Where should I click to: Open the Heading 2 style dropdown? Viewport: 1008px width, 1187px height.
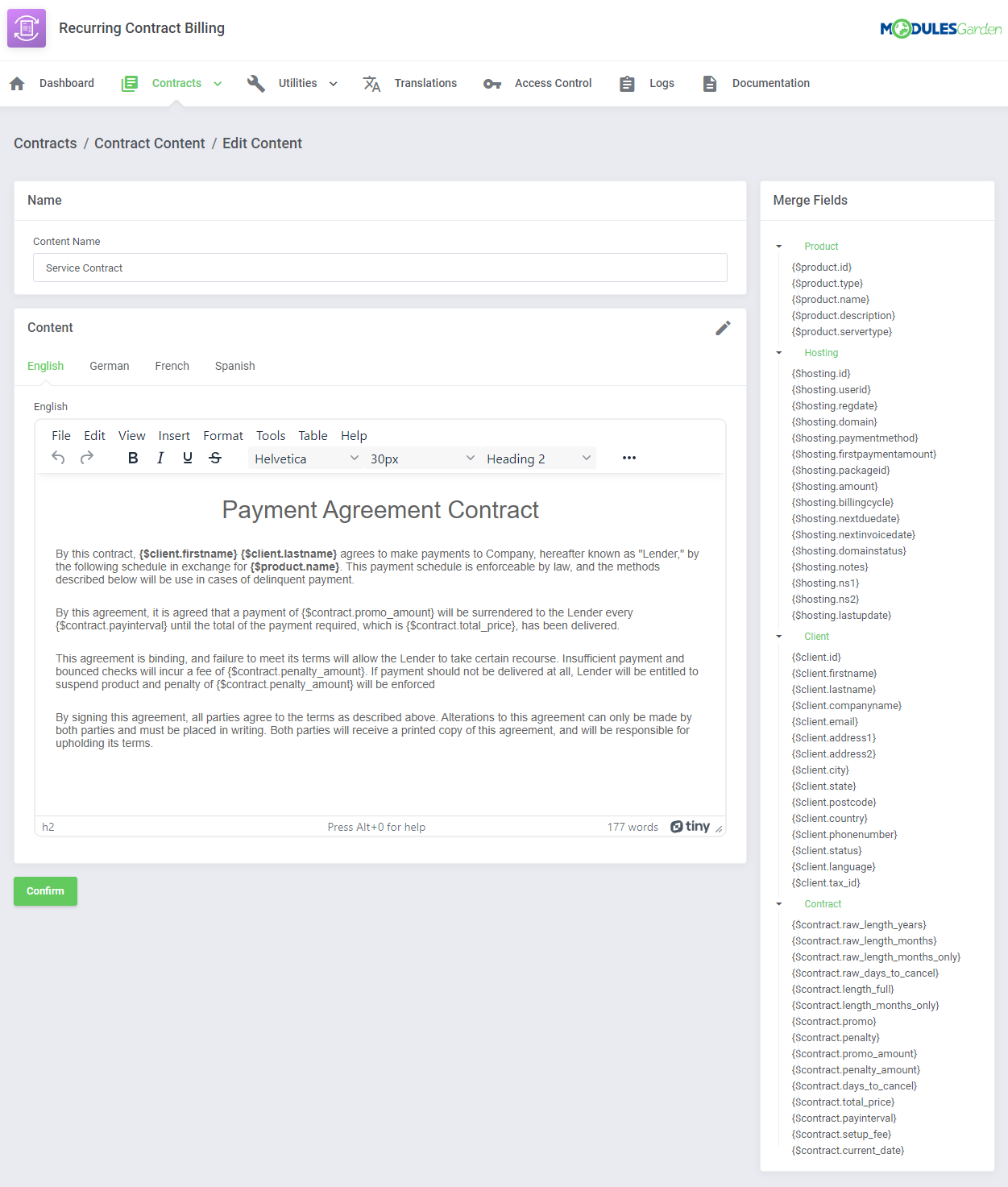536,458
